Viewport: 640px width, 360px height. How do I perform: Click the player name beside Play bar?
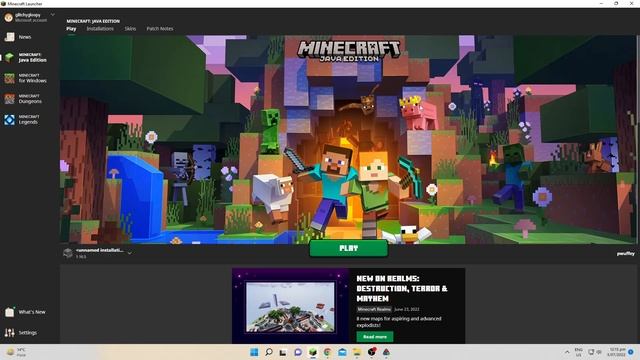point(625,254)
